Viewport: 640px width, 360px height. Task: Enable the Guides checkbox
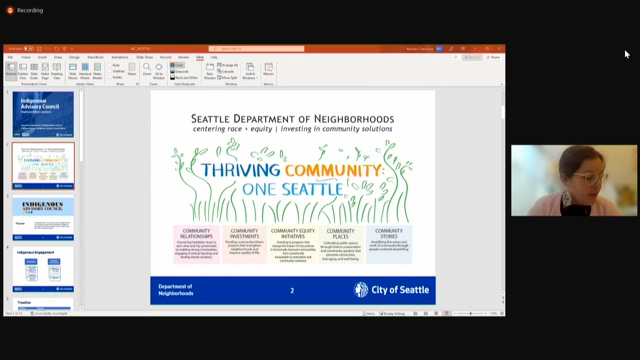[111, 77]
